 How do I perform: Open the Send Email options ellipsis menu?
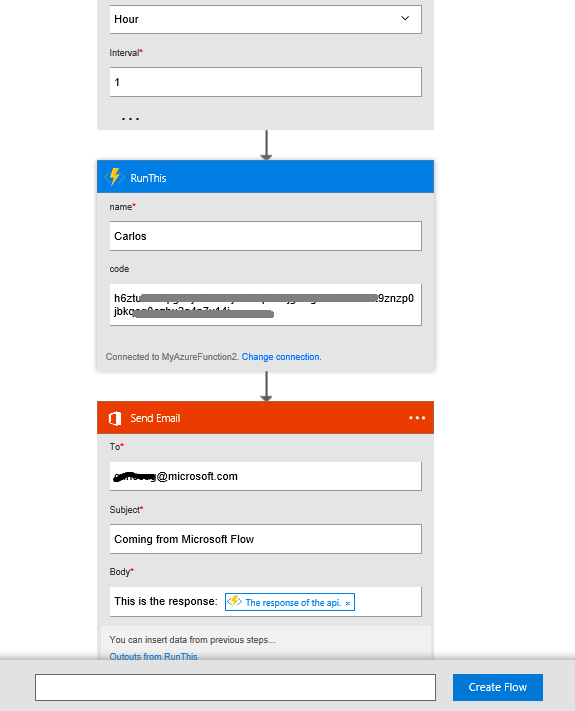pos(417,418)
